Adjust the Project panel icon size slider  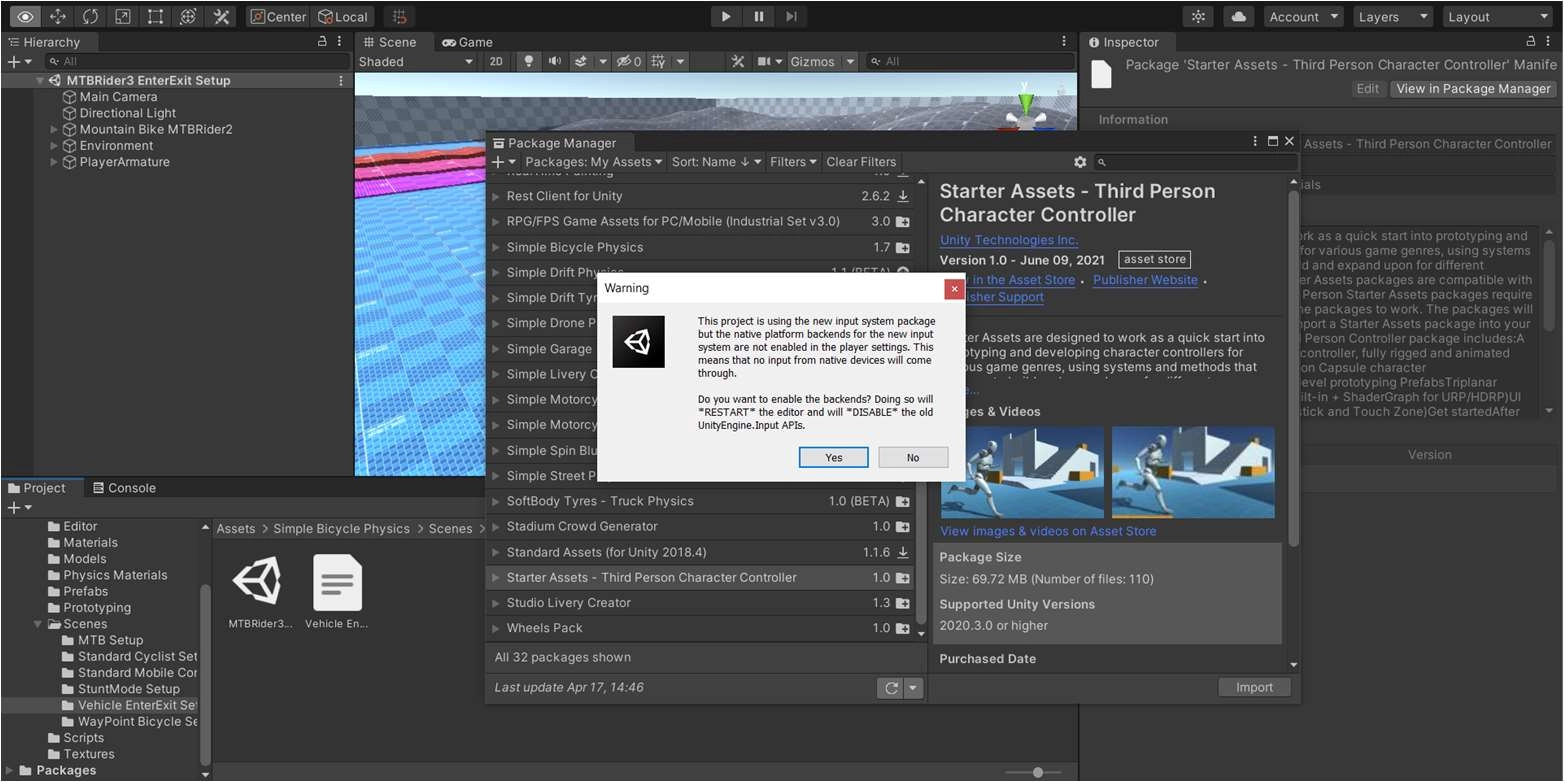pos(1037,772)
